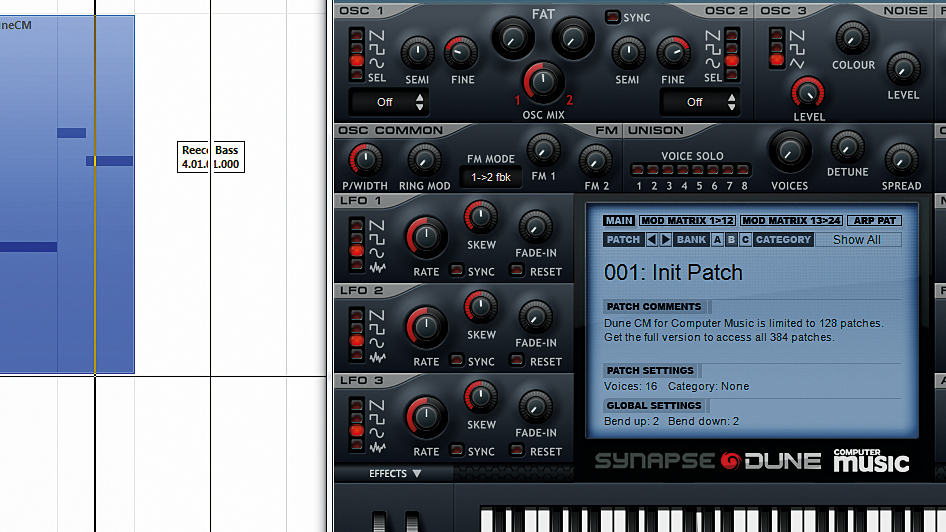Click the BANK button
The width and height of the screenshot is (946, 532).
coord(691,239)
